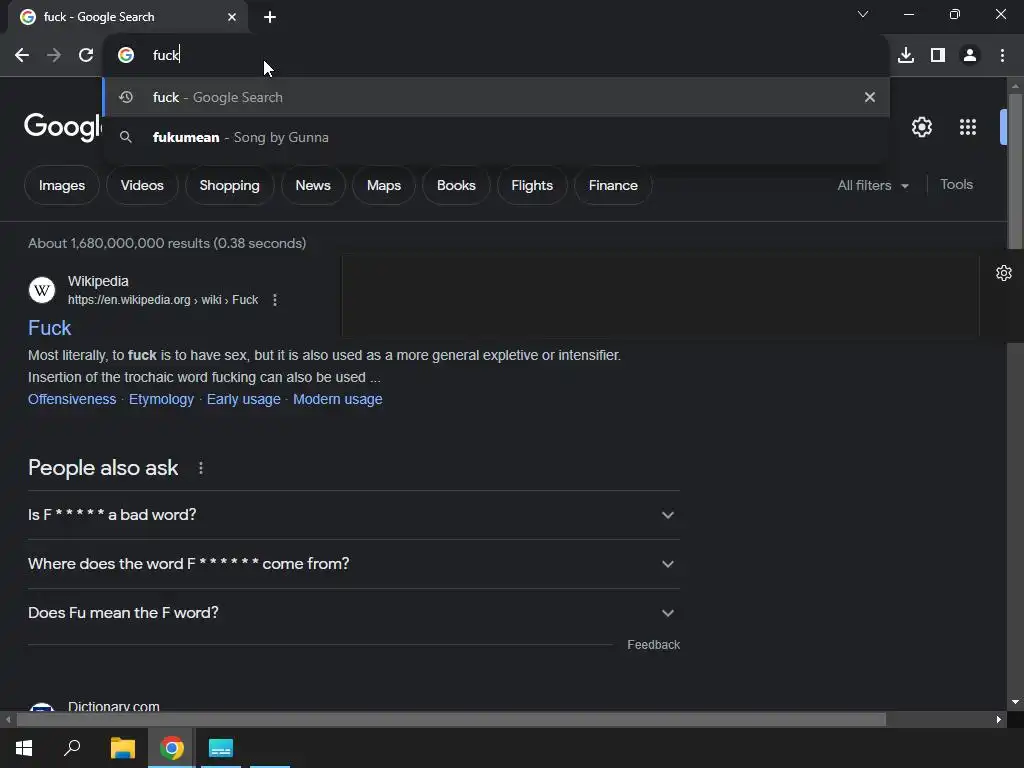The width and height of the screenshot is (1024, 768).
Task: Open the gear icon at right edge
Action: click(x=1004, y=273)
